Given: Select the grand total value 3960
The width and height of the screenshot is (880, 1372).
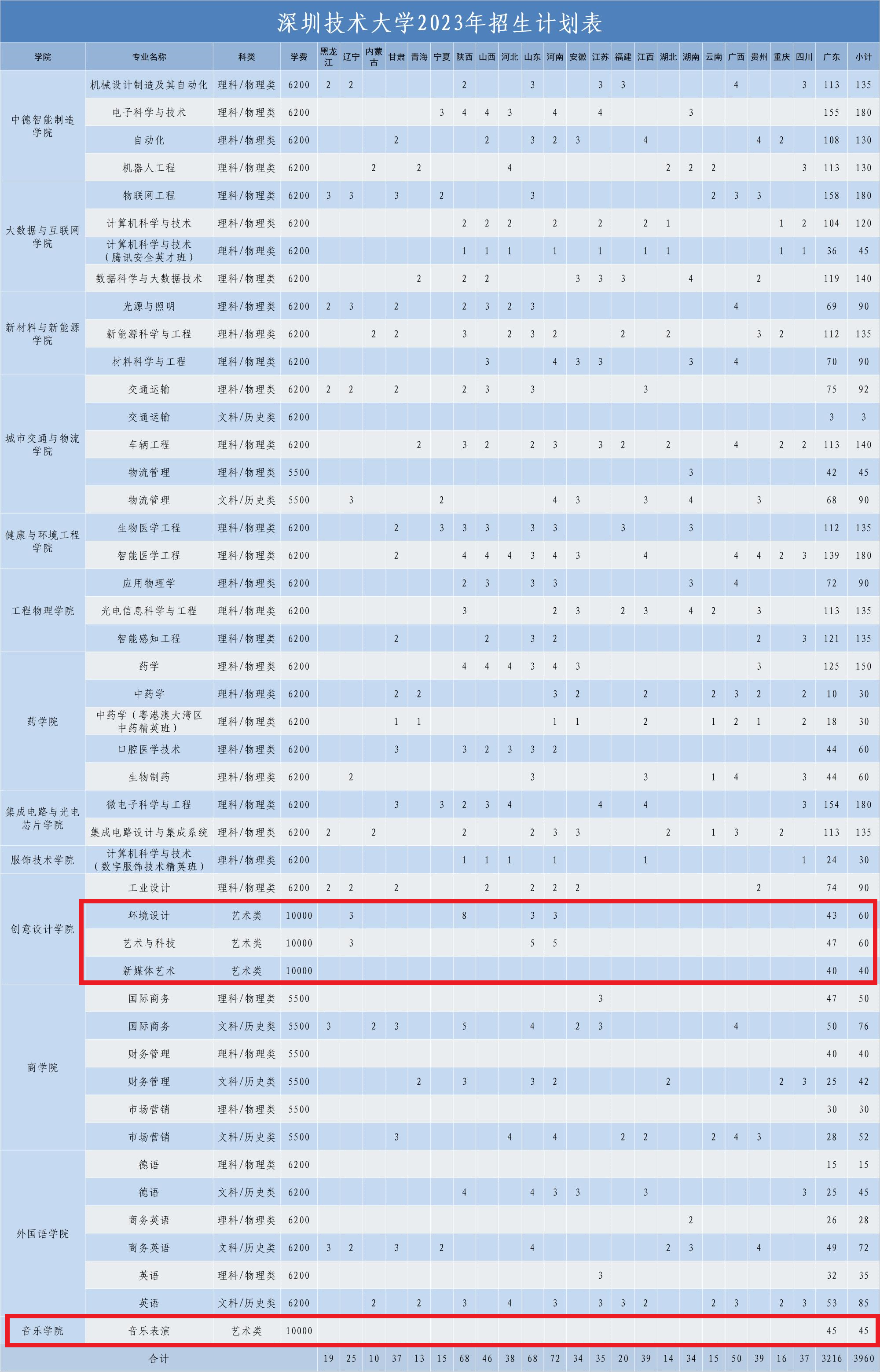Looking at the screenshot, I should click(x=863, y=1359).
